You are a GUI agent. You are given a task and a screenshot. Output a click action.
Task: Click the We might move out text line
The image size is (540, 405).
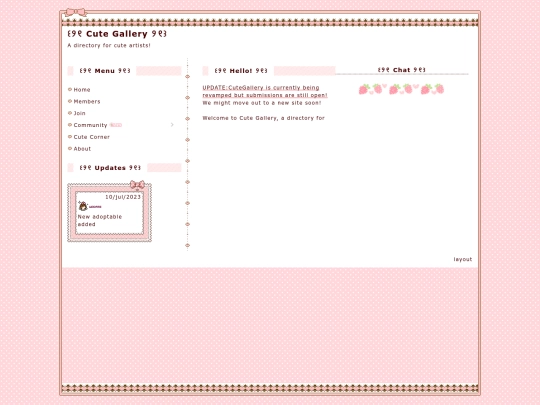[x=262, y=103]
